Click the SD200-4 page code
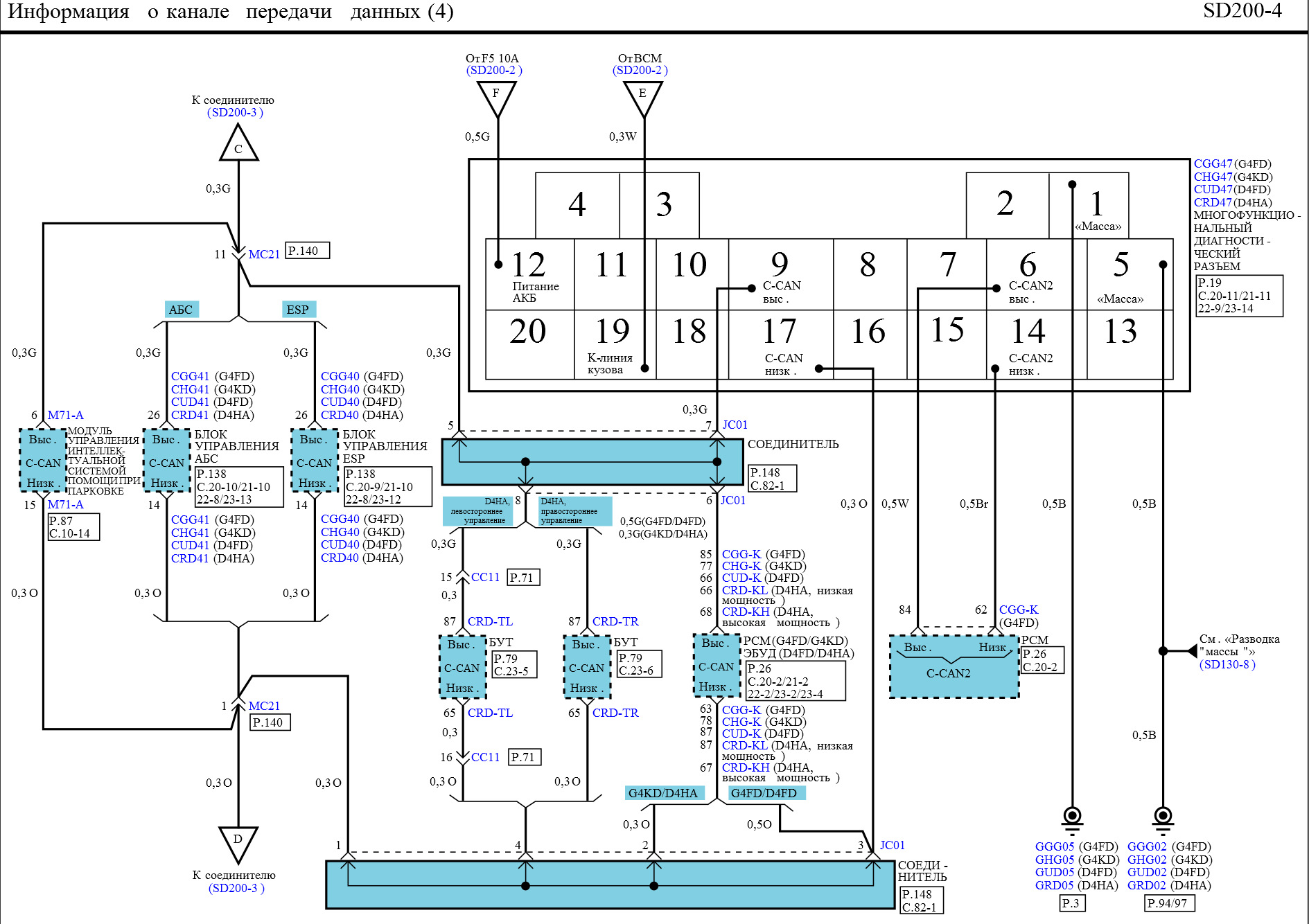Viewport: 1309px width, 924px height. 1242,11
